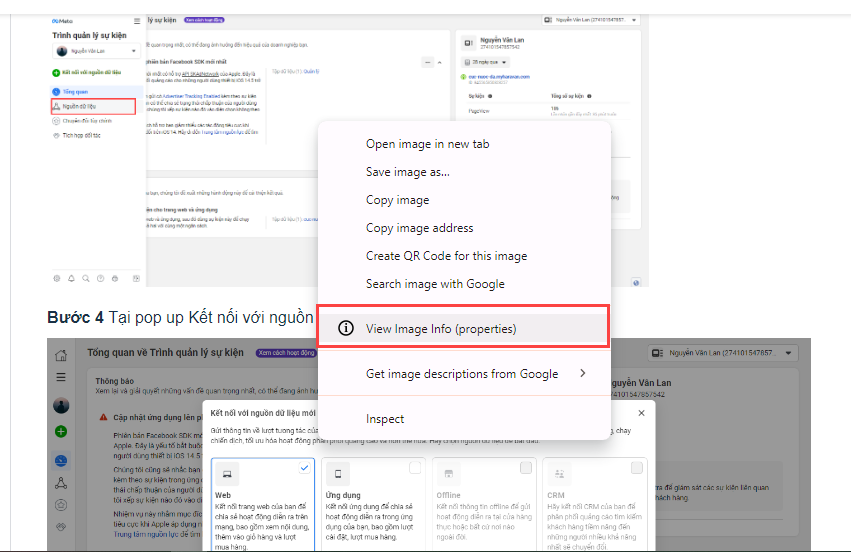Image resolution: width=851 pixels, height=552 pixels.
Task: Click Kết nối với nguồn dữ liệu link
Action: pyautogui.click(x=91, y=72)
